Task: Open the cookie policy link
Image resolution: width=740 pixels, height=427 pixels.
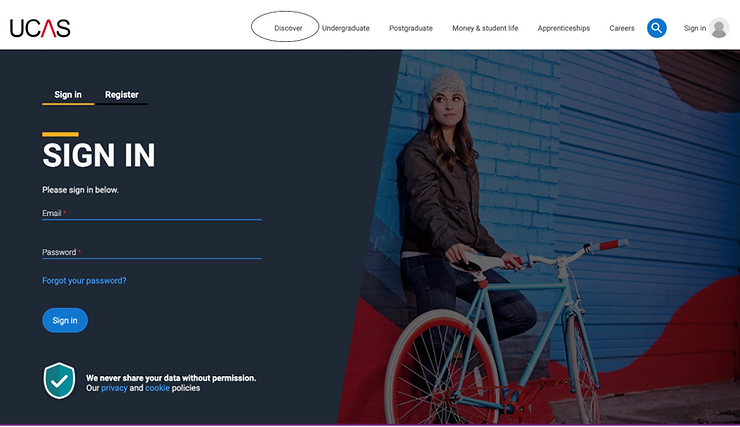Action: click(157, 388)
